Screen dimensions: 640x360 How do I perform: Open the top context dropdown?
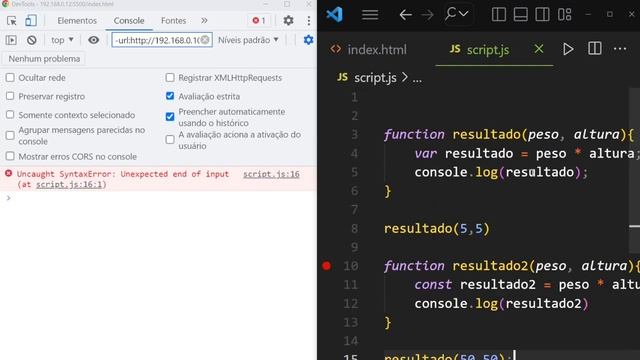point(62,40)
